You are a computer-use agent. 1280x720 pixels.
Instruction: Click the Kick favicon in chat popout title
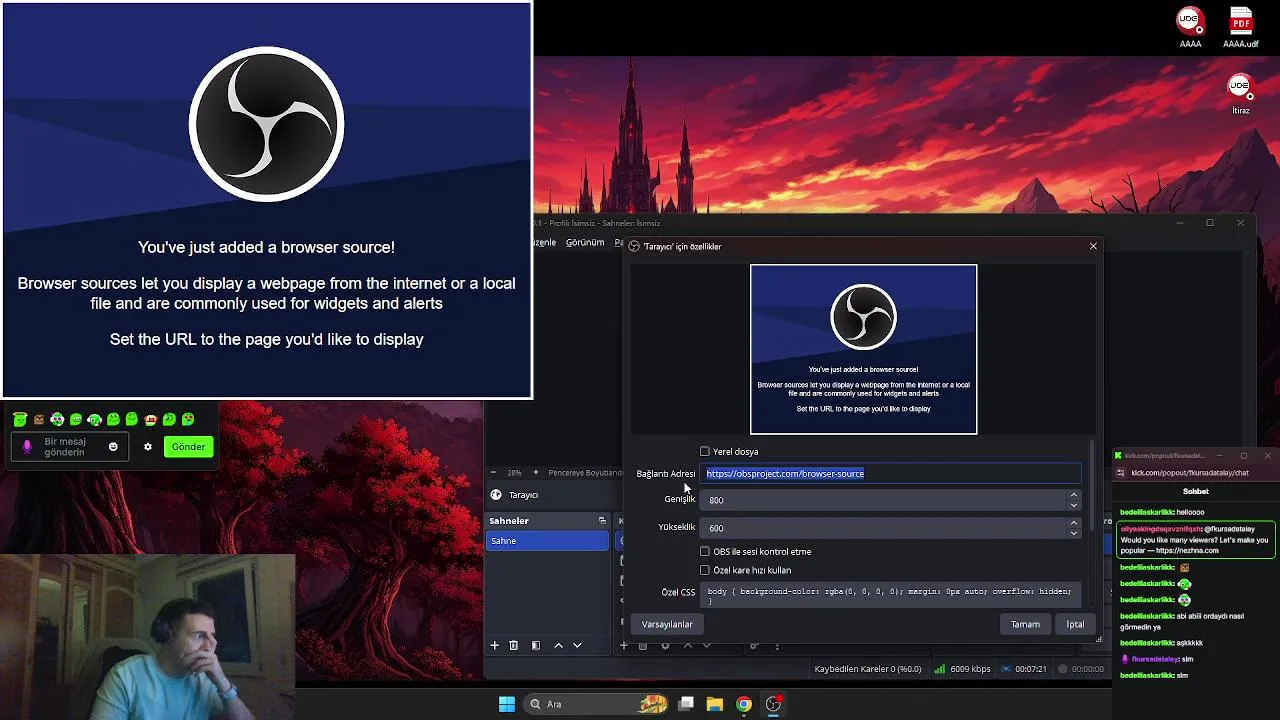tap(1119, 456)
